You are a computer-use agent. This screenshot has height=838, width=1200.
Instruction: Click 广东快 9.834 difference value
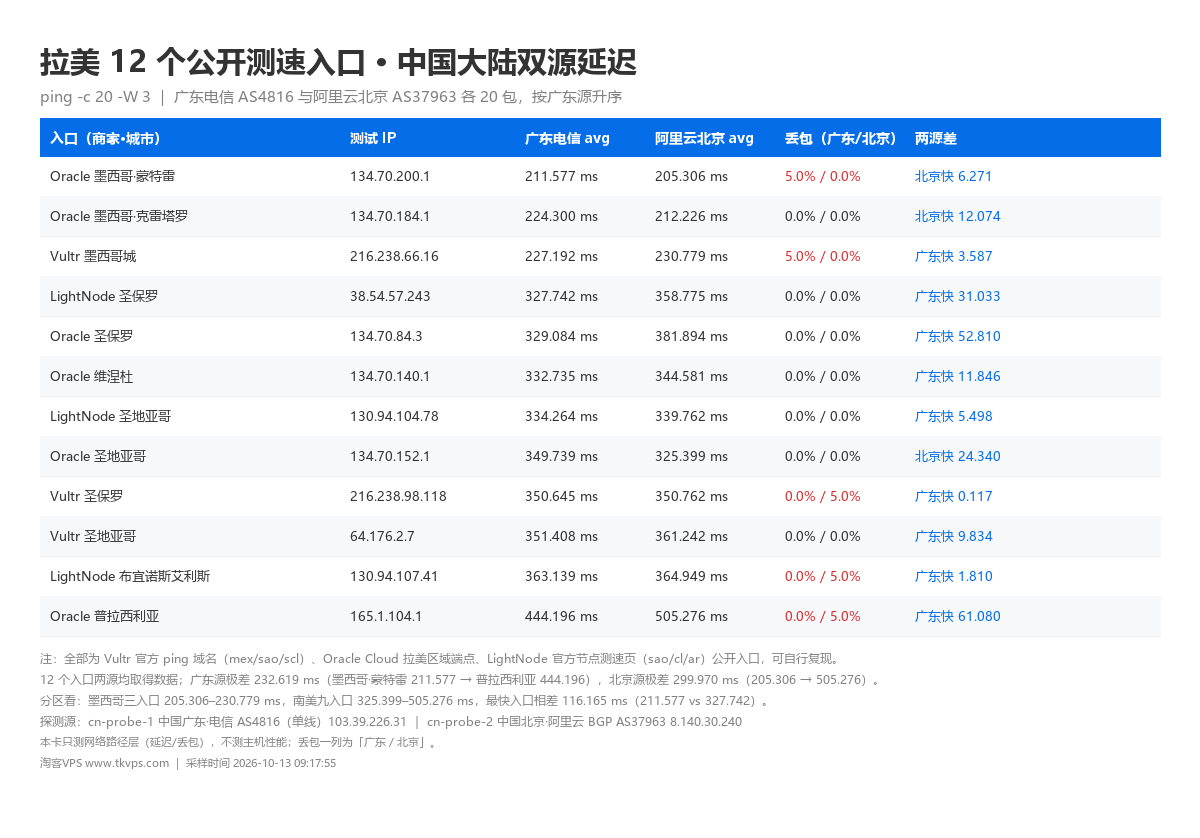pos(953,536)
